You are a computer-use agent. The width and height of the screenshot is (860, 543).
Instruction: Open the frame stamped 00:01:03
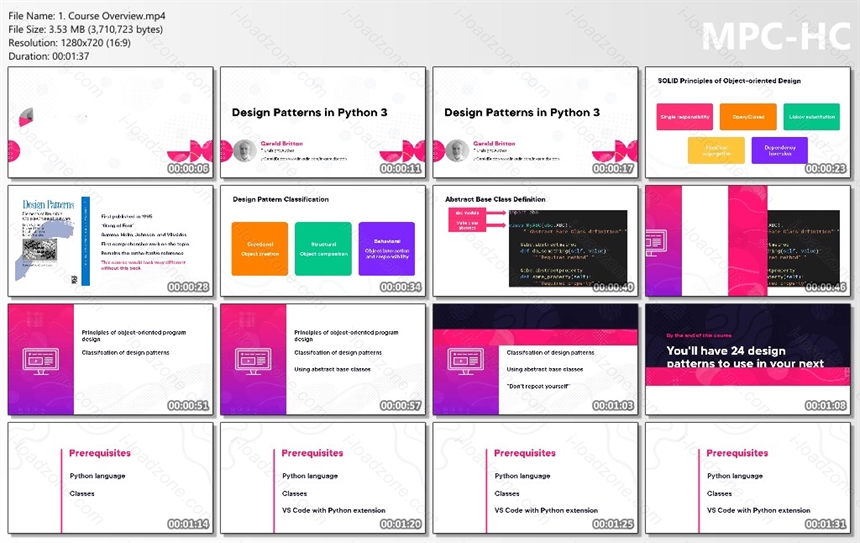pos(535,359)
